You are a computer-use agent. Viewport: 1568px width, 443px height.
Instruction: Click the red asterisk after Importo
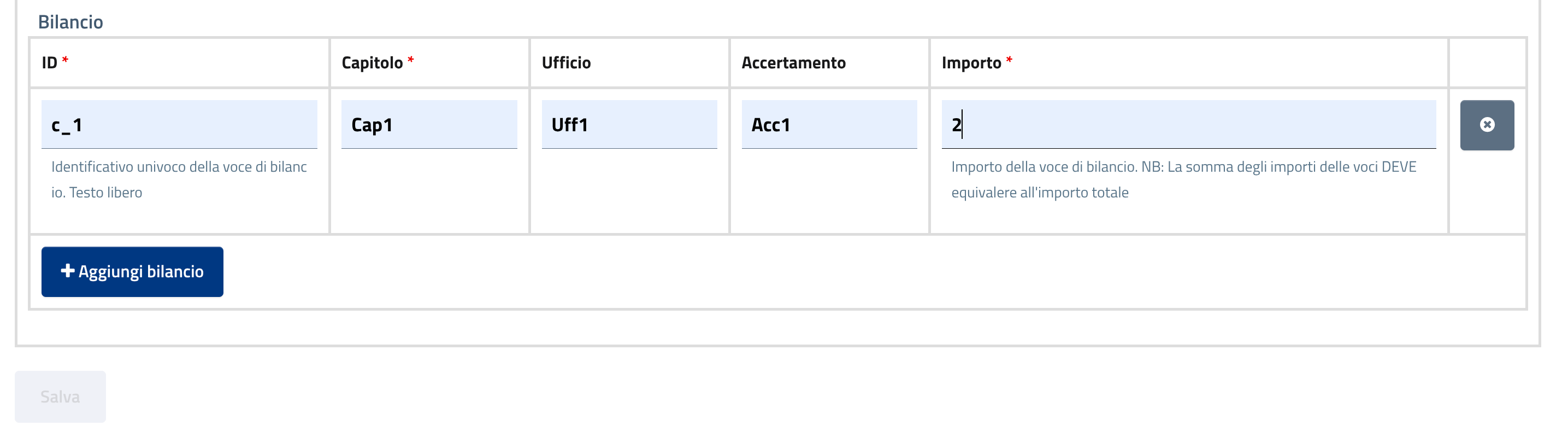tap(1009, 60)
